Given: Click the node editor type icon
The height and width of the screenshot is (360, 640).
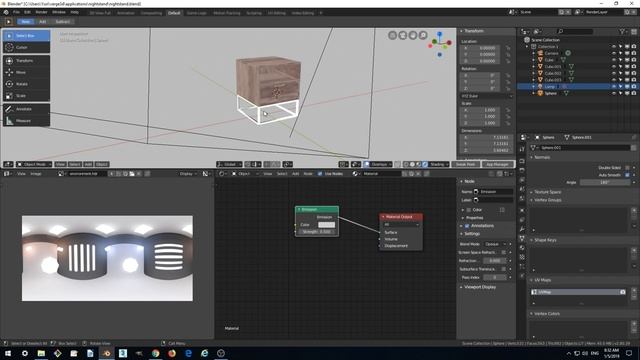Looking at the screenshot, I should (222, 173).
